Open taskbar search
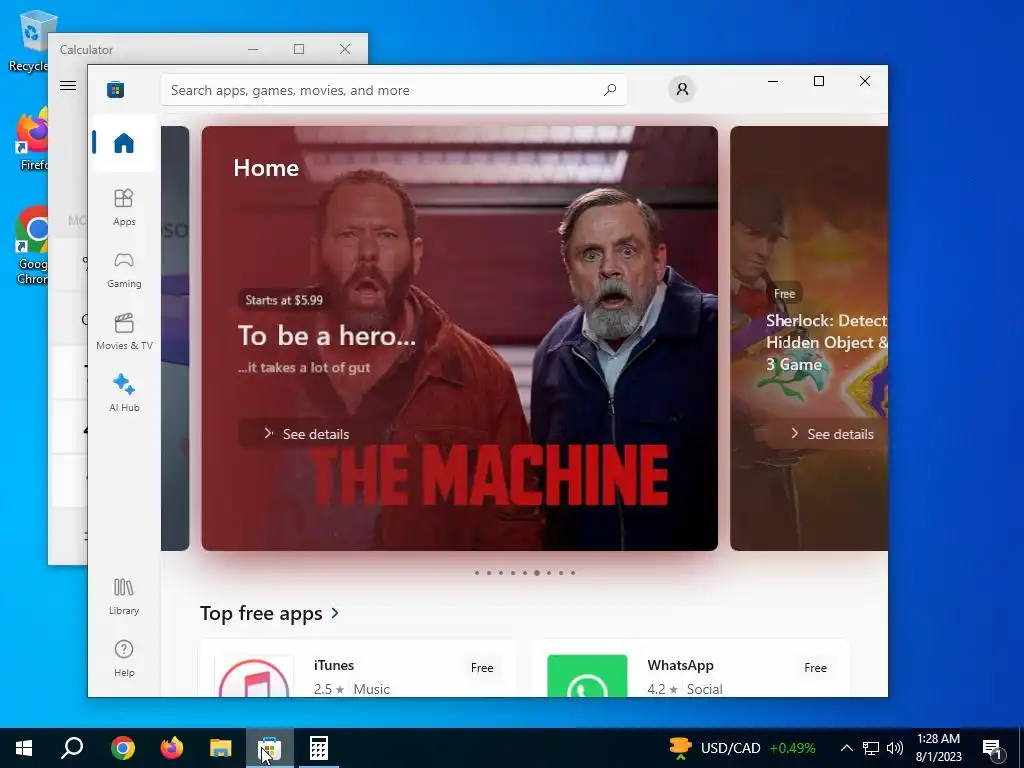 72,748
